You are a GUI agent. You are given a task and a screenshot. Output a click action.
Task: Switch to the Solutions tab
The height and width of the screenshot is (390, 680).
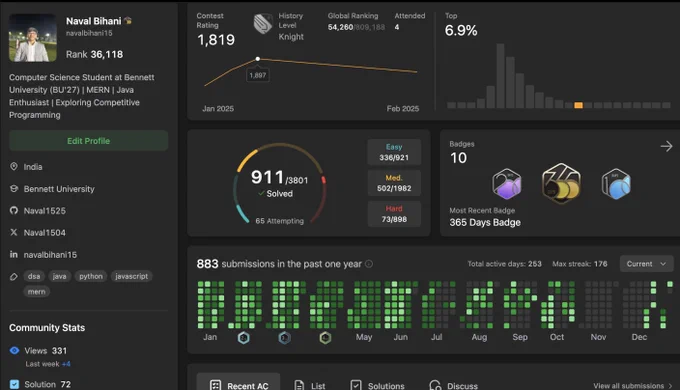pos(377,385)
